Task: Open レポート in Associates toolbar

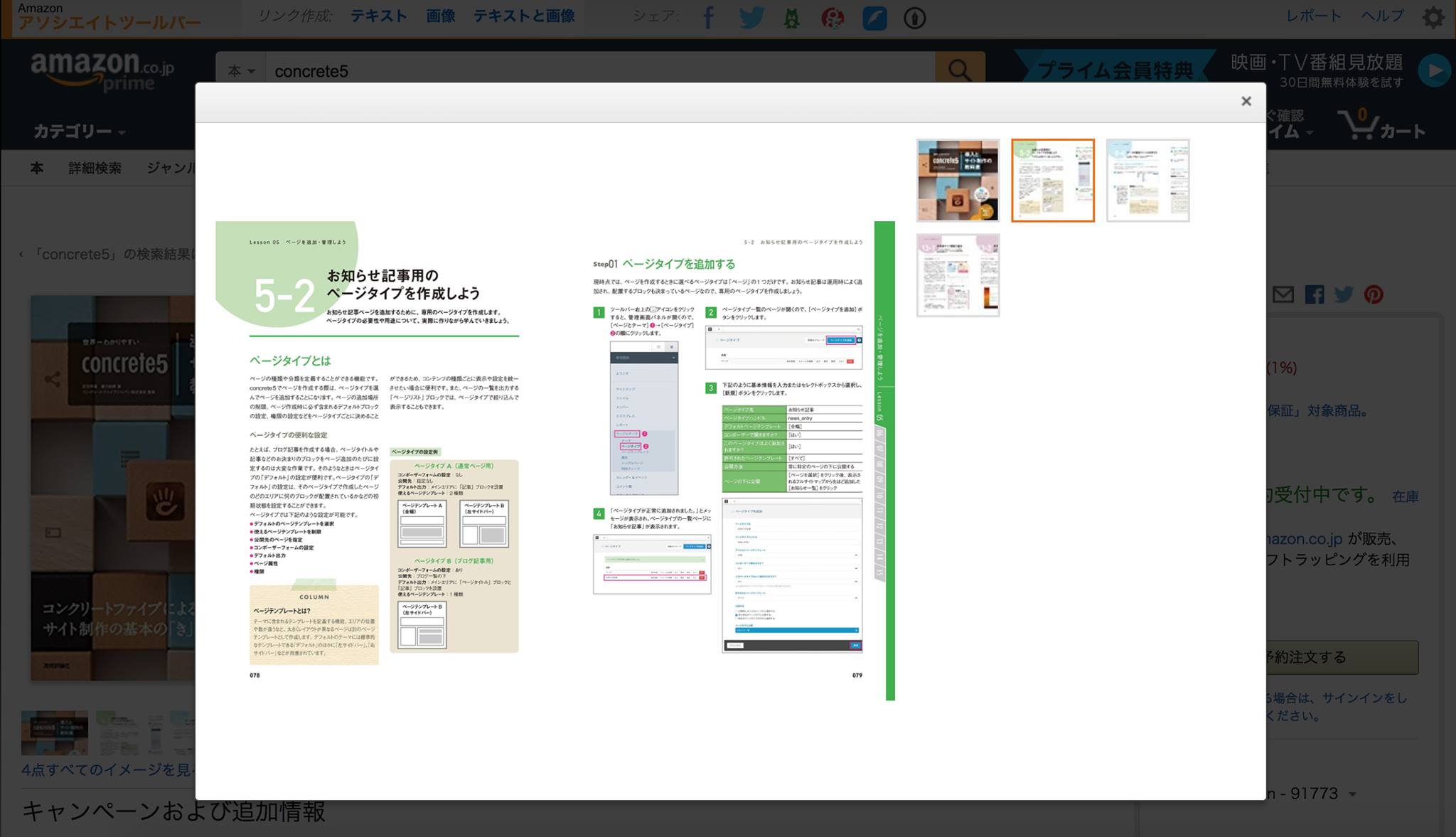Action: (1313, 16)
